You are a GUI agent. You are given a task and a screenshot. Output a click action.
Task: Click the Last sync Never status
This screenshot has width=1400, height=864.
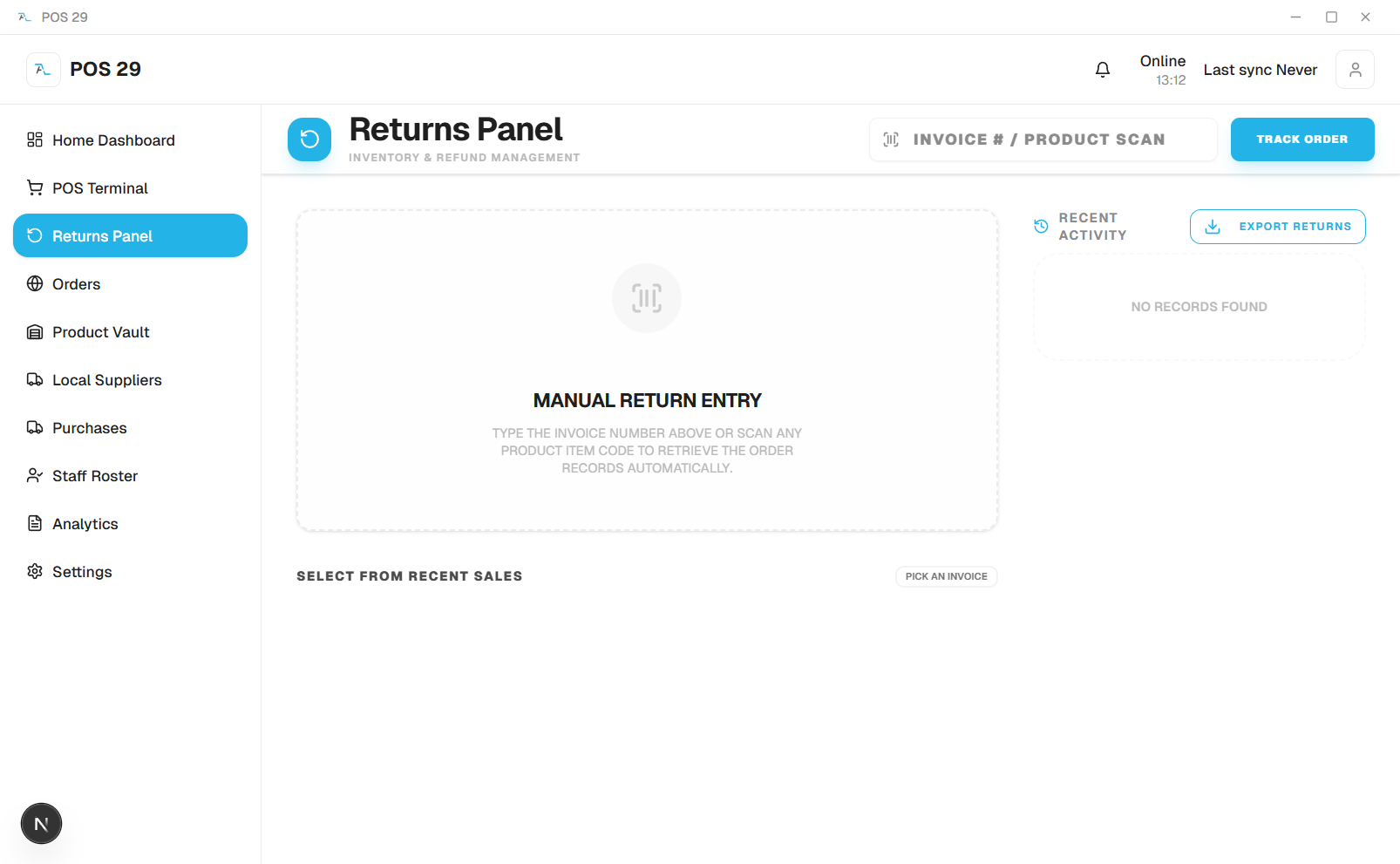pyautogui.click(x=1261, y=70)
